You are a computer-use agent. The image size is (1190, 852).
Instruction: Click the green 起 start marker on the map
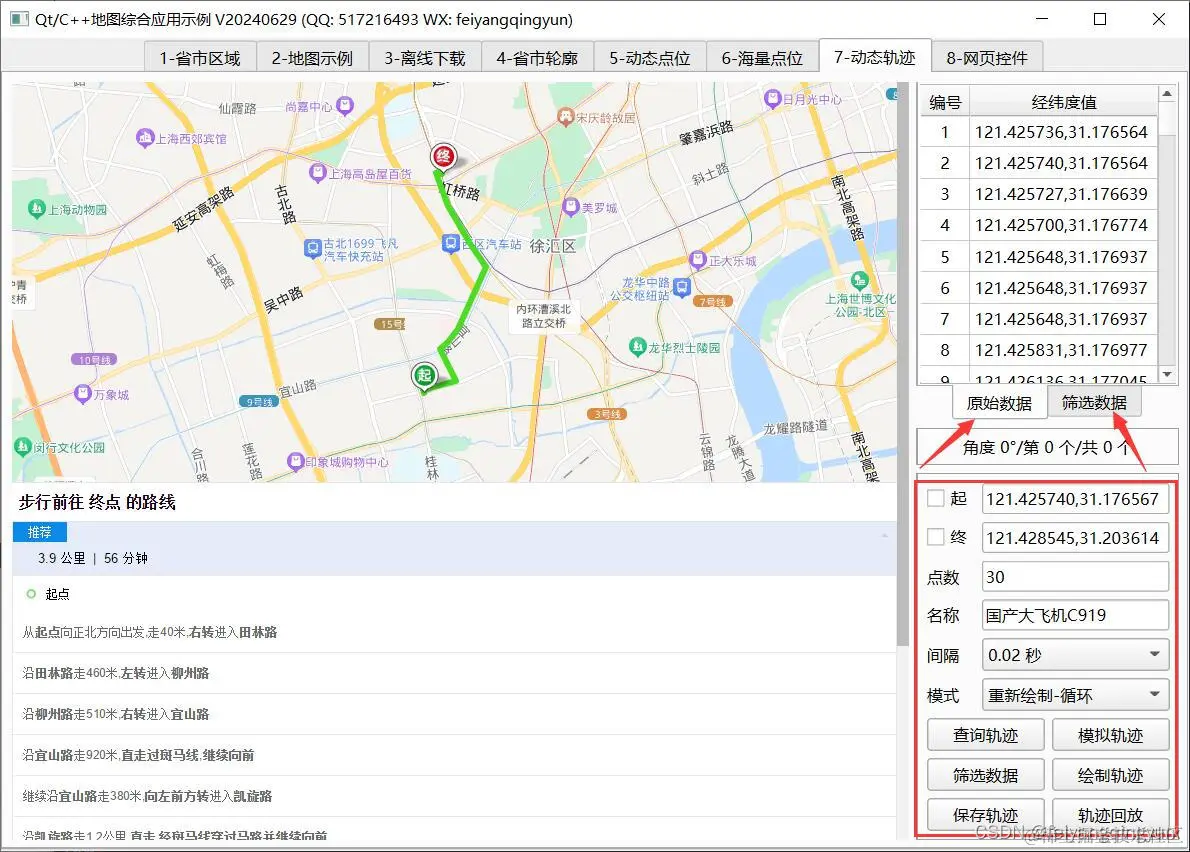point(423,375)
